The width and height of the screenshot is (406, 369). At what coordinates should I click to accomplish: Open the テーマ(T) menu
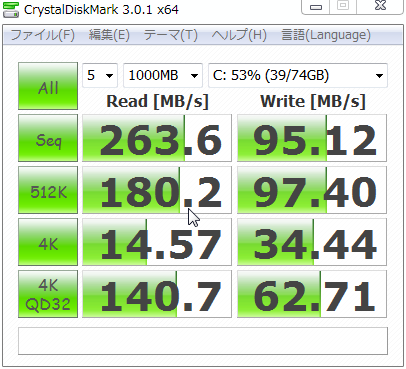click(x=171, y=35)
